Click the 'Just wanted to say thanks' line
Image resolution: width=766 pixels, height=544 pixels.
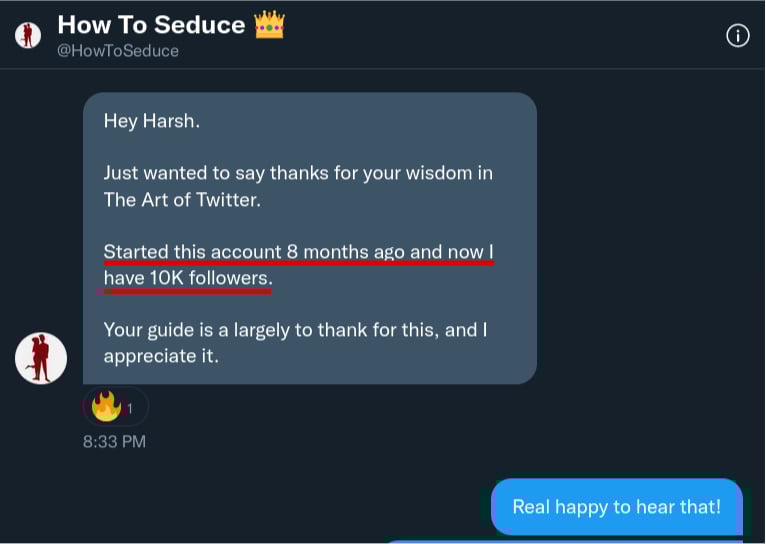pos(298,173)
